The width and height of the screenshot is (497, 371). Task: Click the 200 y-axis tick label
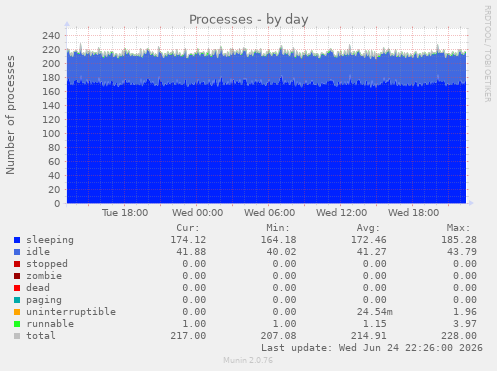tap(51, 64)
